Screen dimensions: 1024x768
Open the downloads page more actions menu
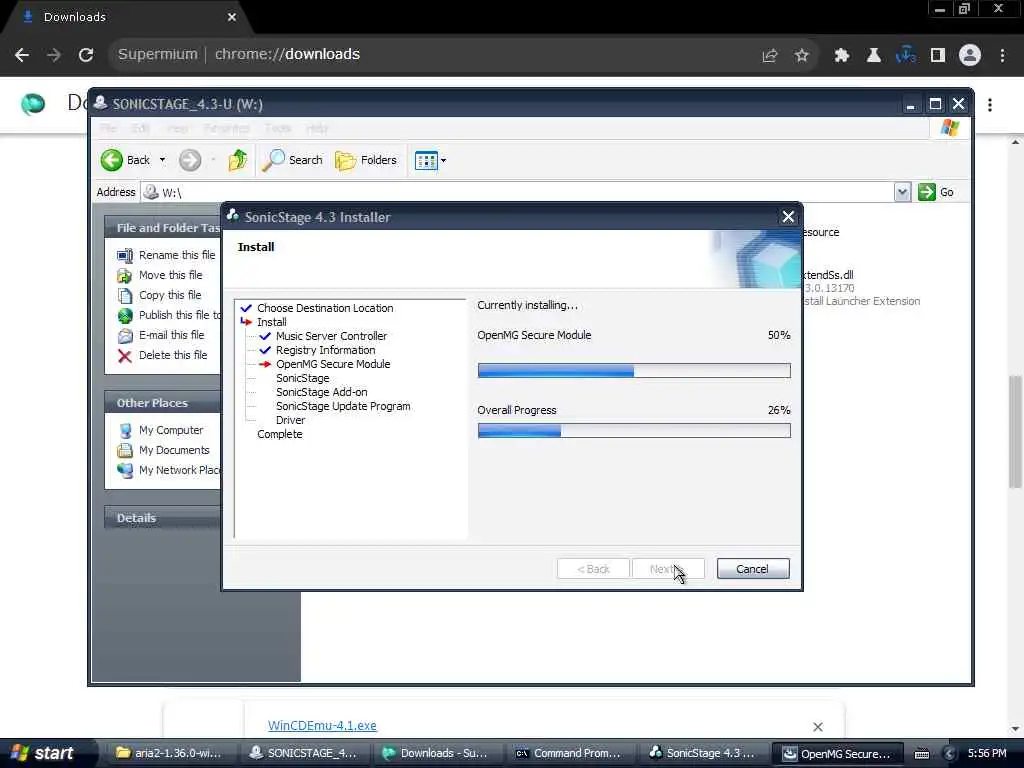990,104
